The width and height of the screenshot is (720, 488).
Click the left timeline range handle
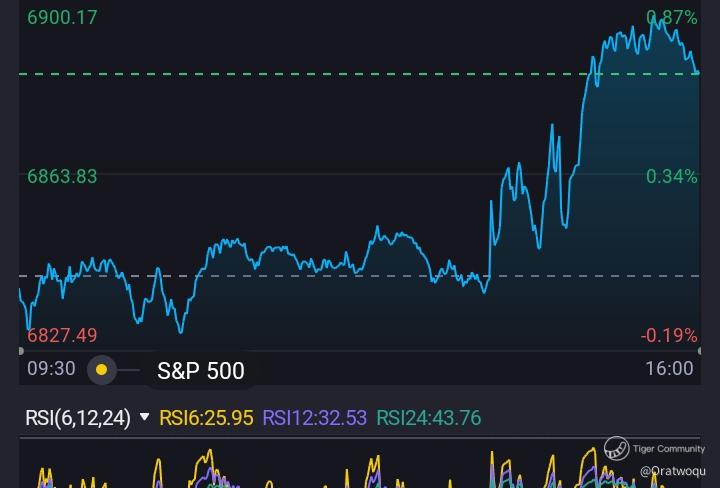(x=21, y=351)
